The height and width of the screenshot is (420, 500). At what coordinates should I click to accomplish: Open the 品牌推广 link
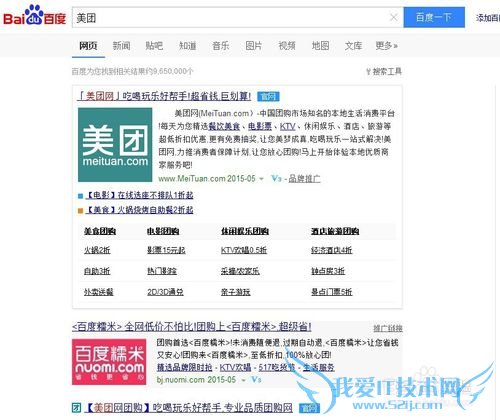point(304,179)
